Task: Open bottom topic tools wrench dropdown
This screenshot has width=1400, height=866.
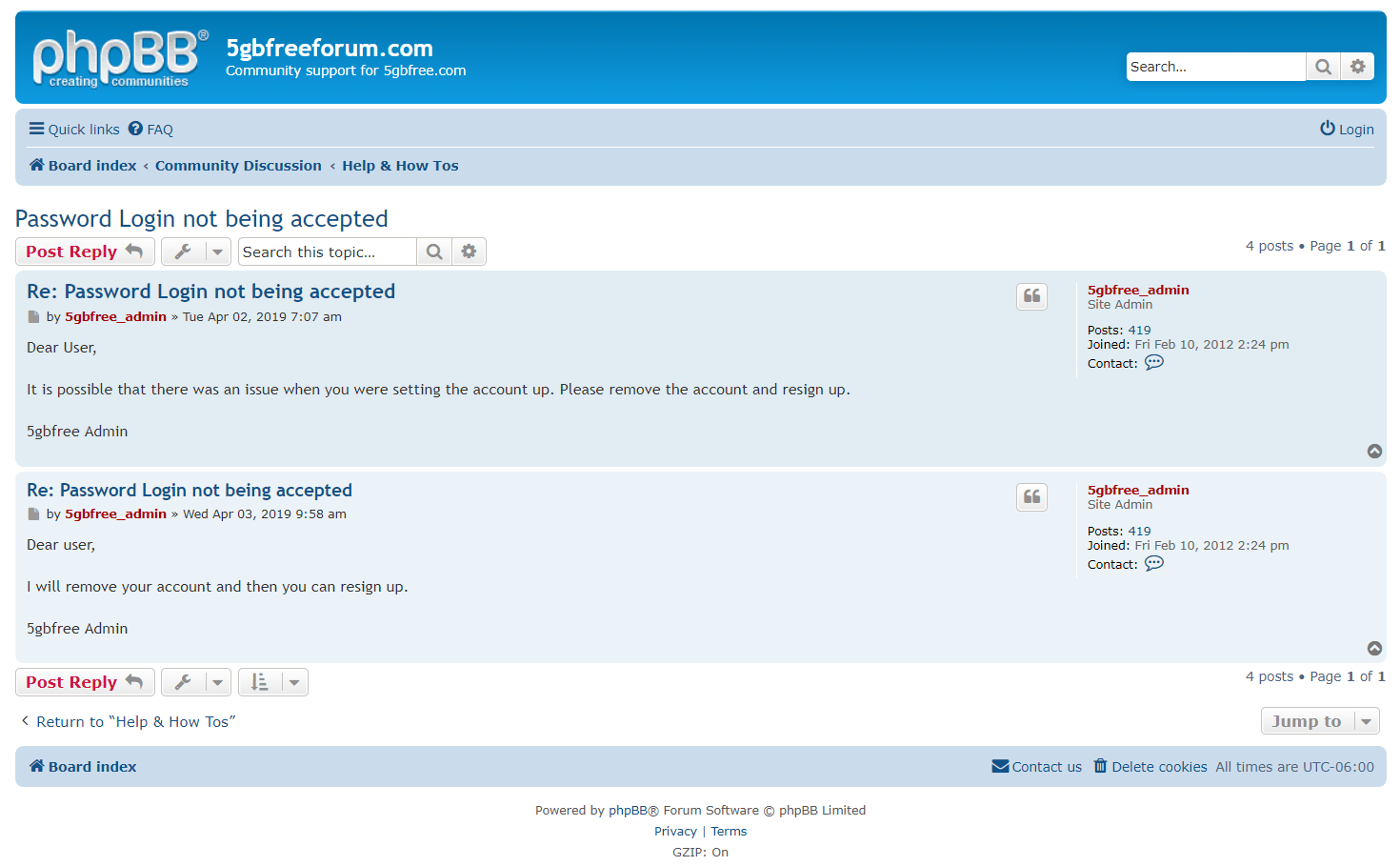Action: coord(196,682)
